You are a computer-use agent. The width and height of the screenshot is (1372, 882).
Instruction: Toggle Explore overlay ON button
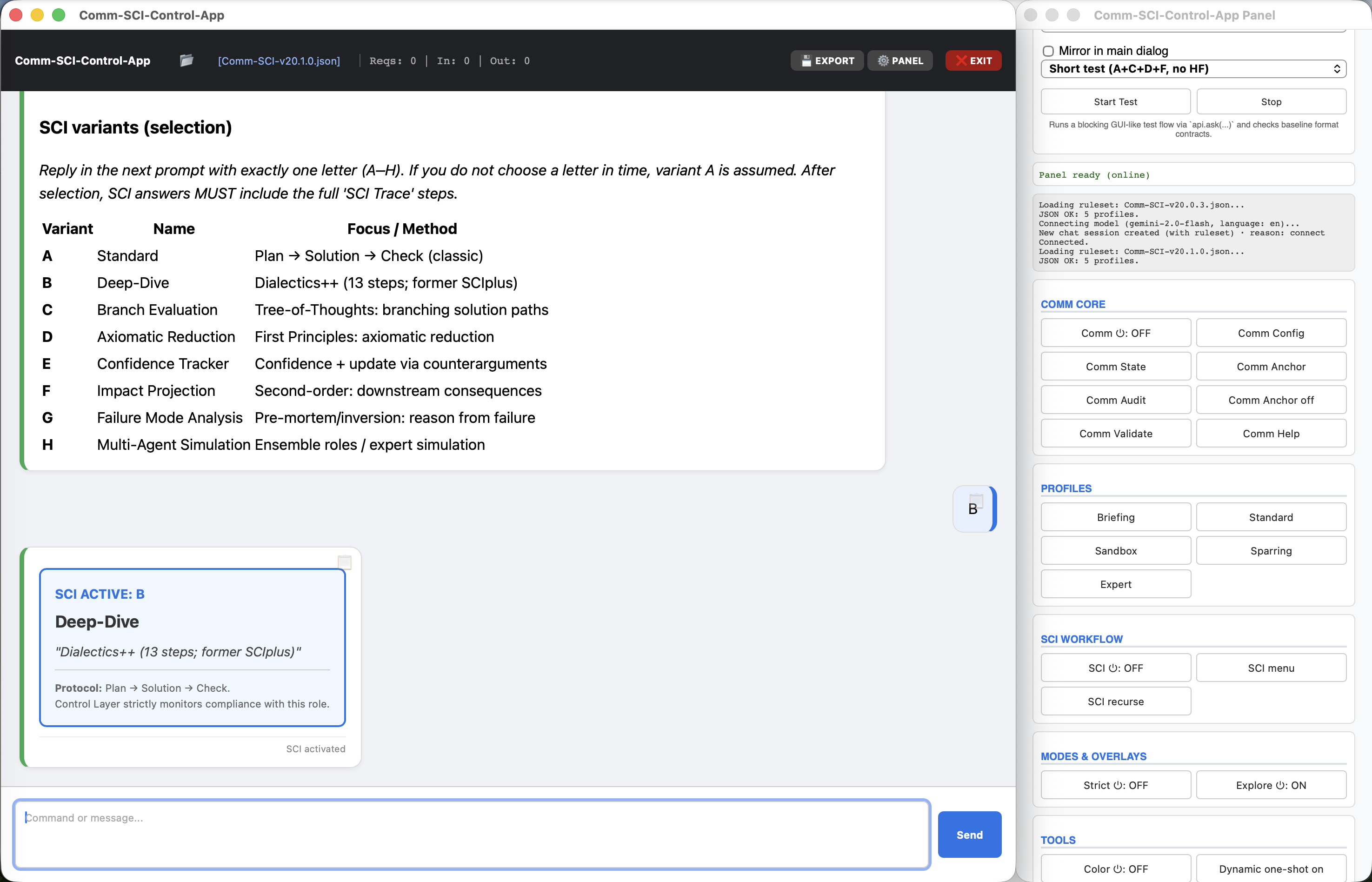pos(1271,785)
